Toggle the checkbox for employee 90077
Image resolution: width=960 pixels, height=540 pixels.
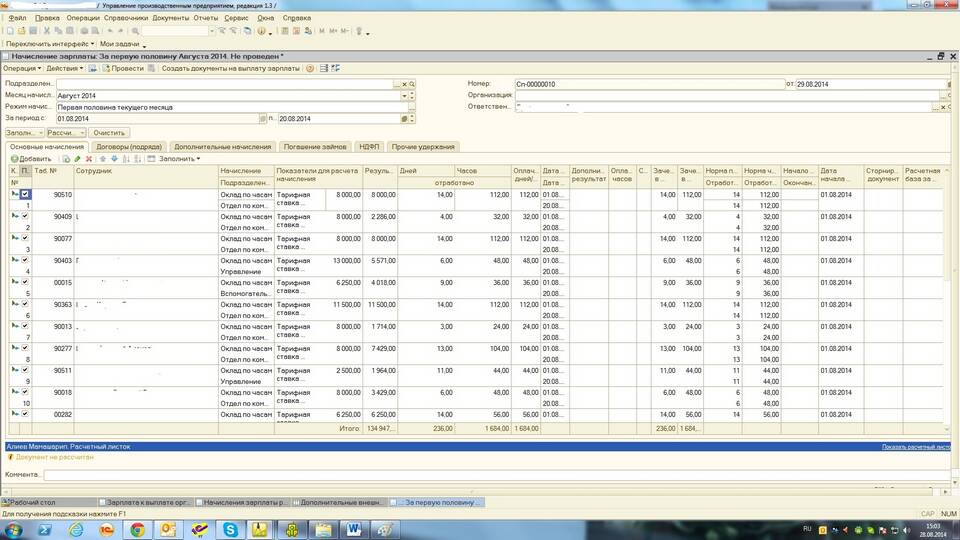pyautogui.click(x=25, y=238)
